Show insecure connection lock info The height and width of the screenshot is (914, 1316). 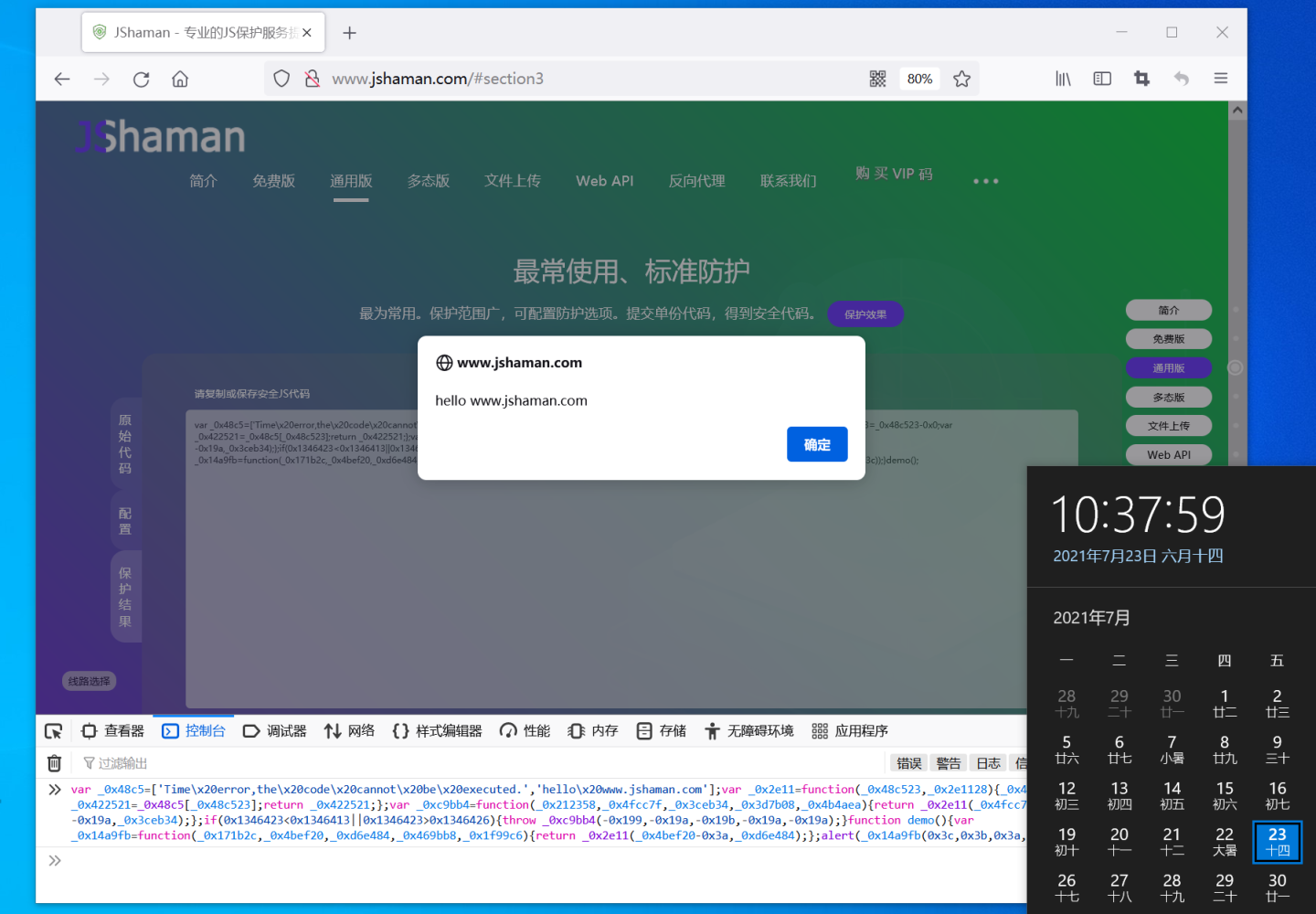[313, 79]
